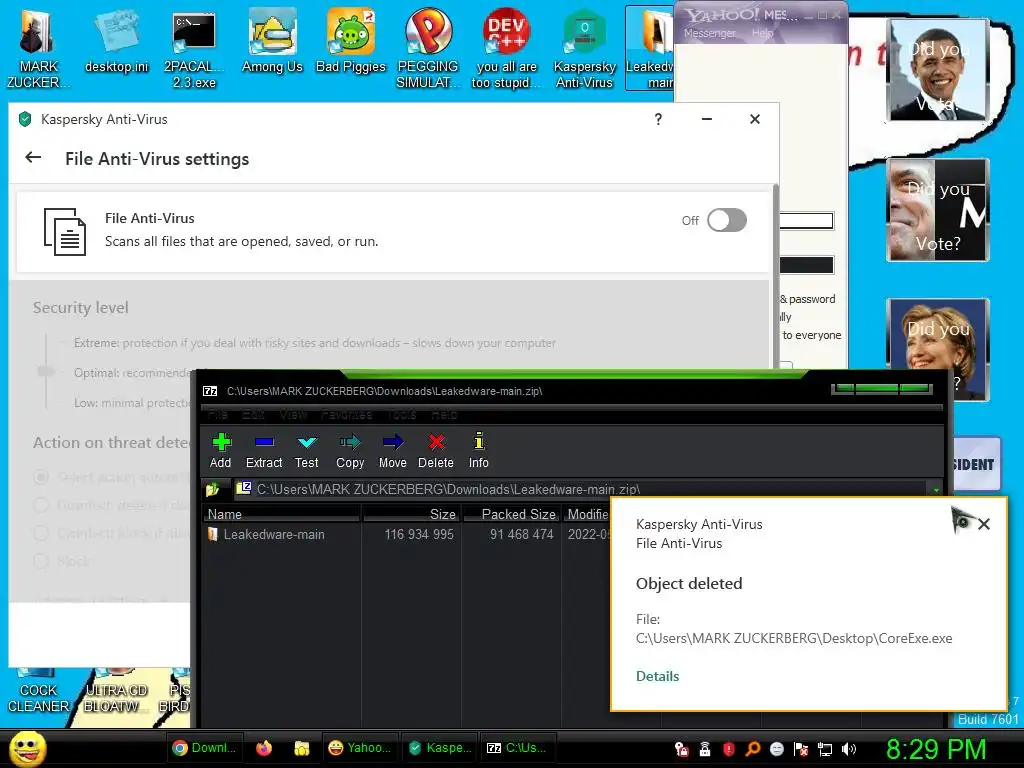Open the Edit menu in 7-Zip
This screenshot has width=1024, height=768.
(x=253, y=414)
